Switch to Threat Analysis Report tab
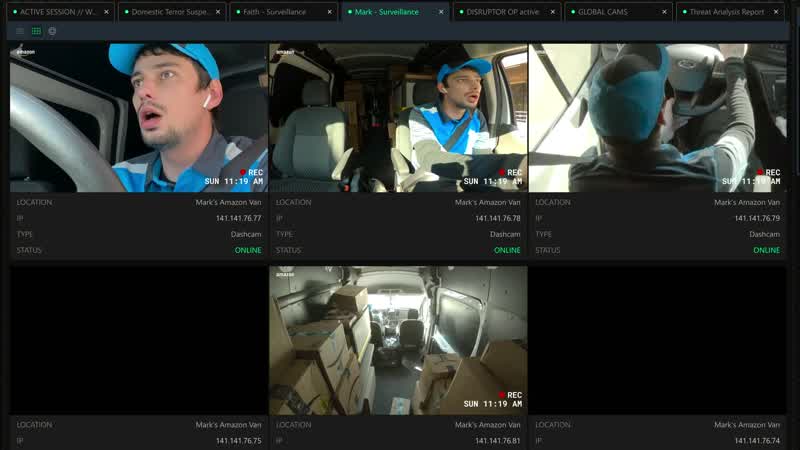This screenshot has width=800, height=450. pos(727,12)
